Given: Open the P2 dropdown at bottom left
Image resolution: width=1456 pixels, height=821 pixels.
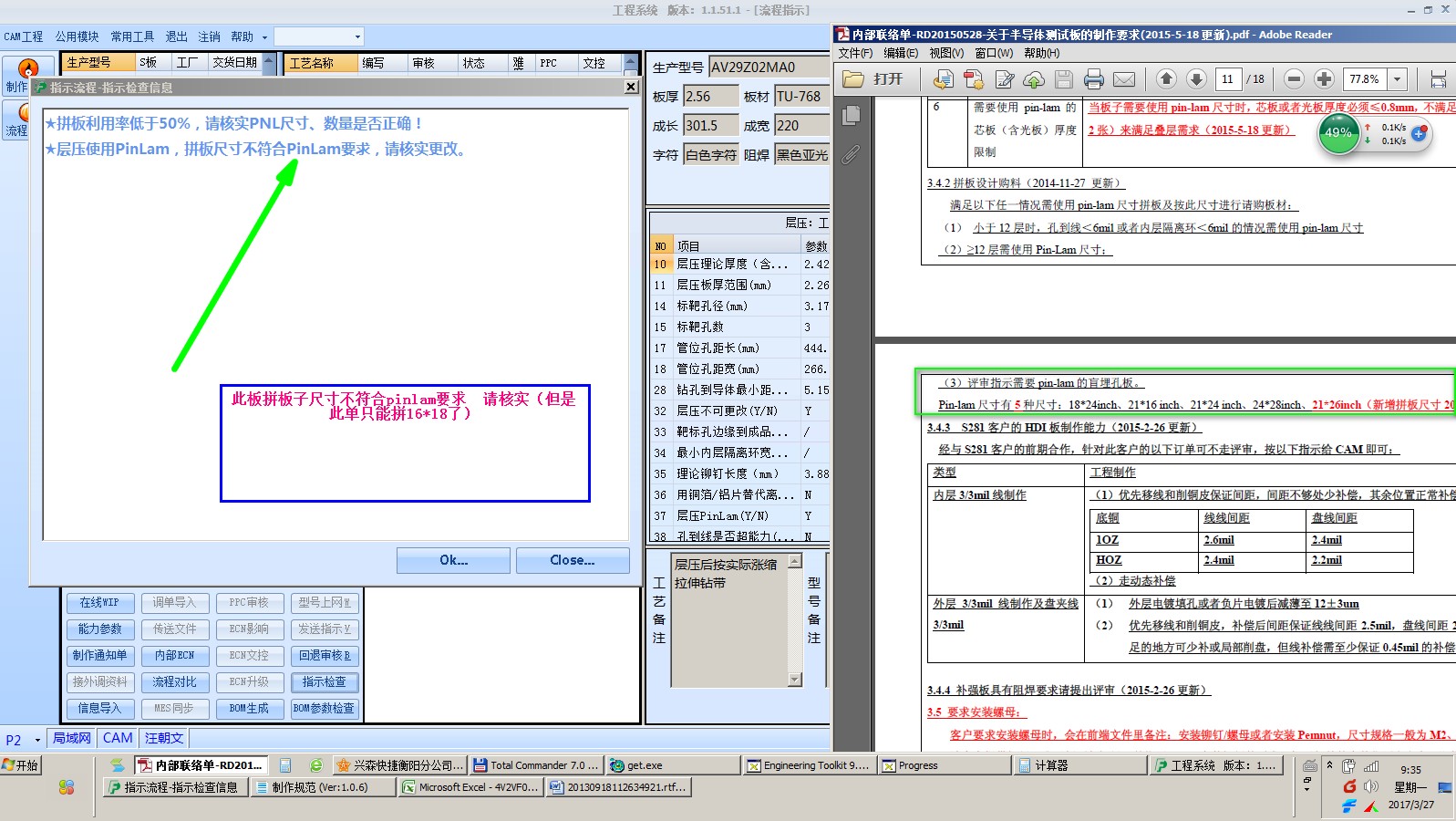Looking at the screenshot, I should [x=37, y=740].
